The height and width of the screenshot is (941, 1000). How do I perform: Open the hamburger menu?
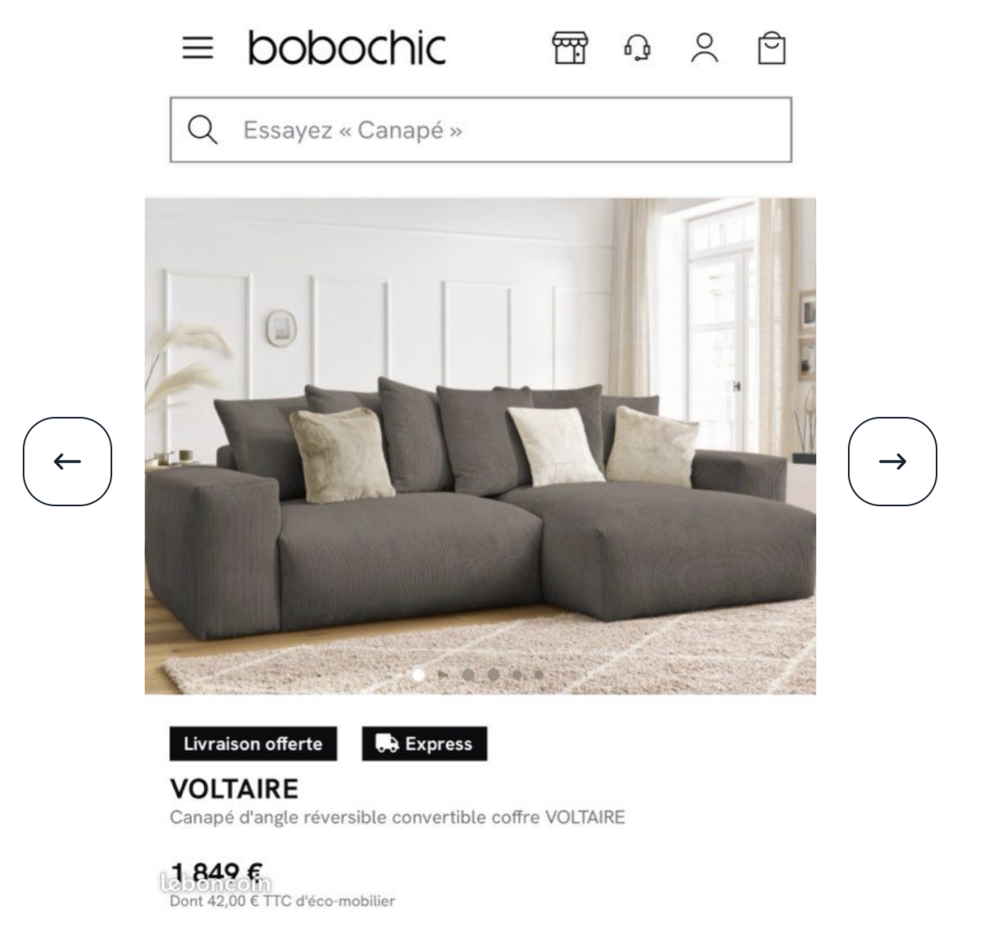point(198,48)
